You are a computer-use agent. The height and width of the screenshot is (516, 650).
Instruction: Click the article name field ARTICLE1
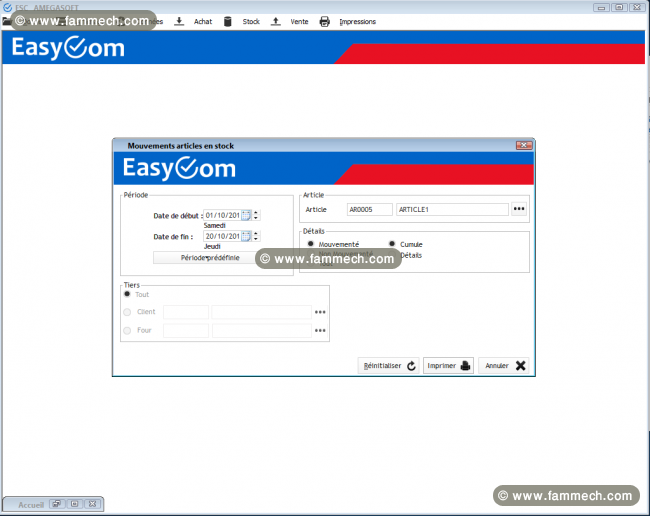click(x=452, y=209)
